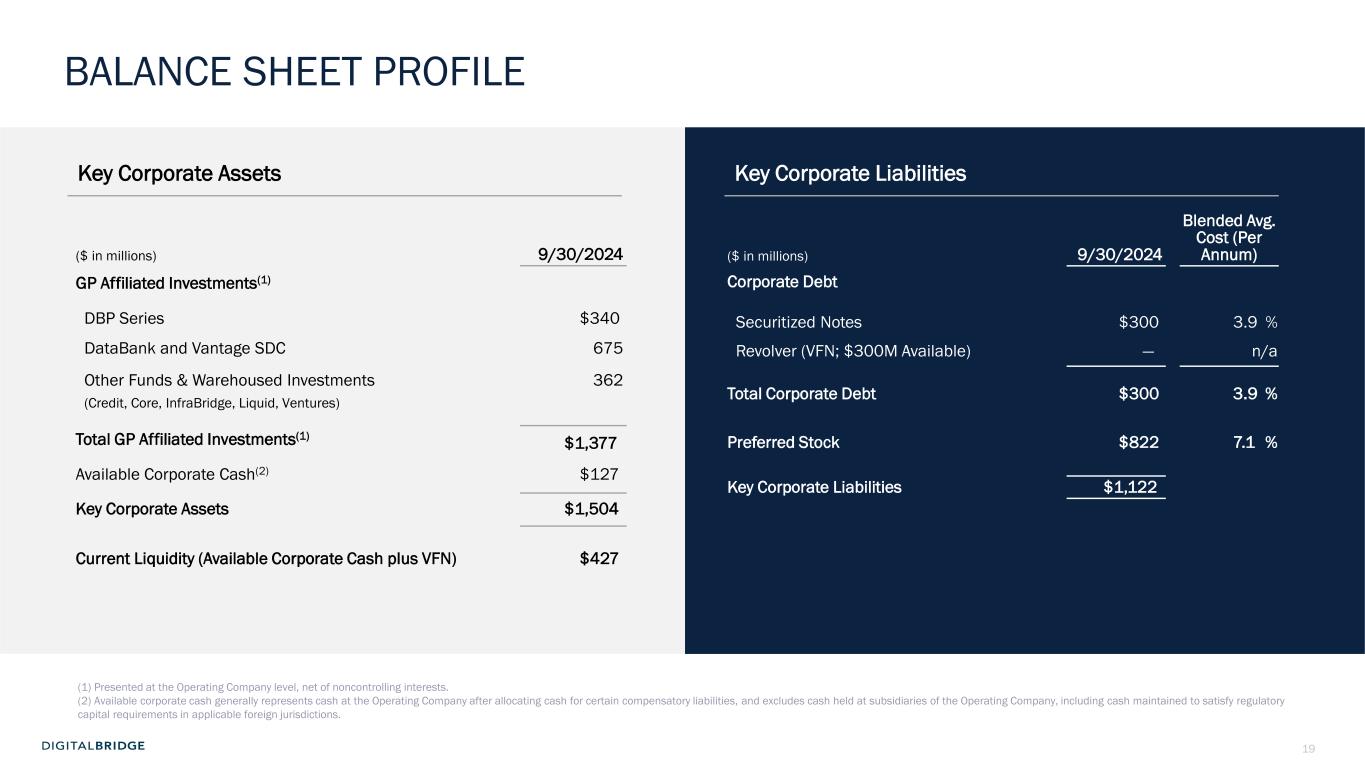Select the $1,504 Key Corporate Assets value
Screen dimensions: 1365x768
coord(590,509)
